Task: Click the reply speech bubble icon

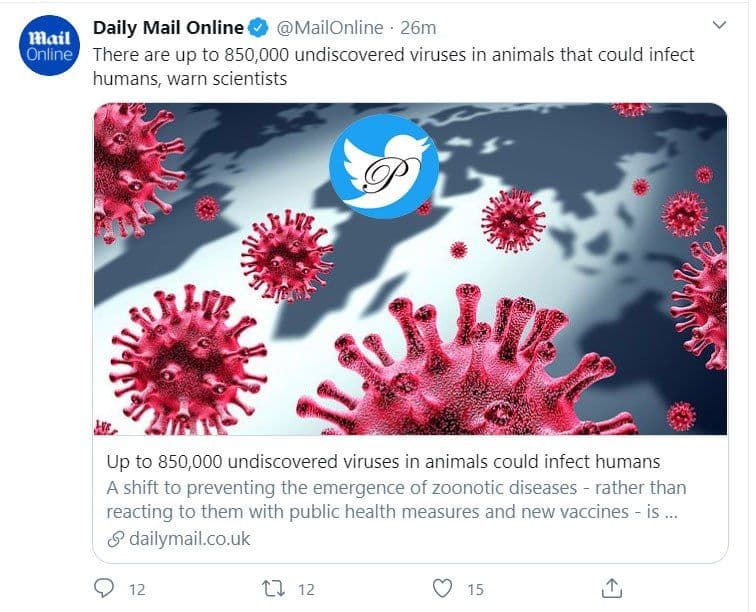Action: click(x=103, y=588)
